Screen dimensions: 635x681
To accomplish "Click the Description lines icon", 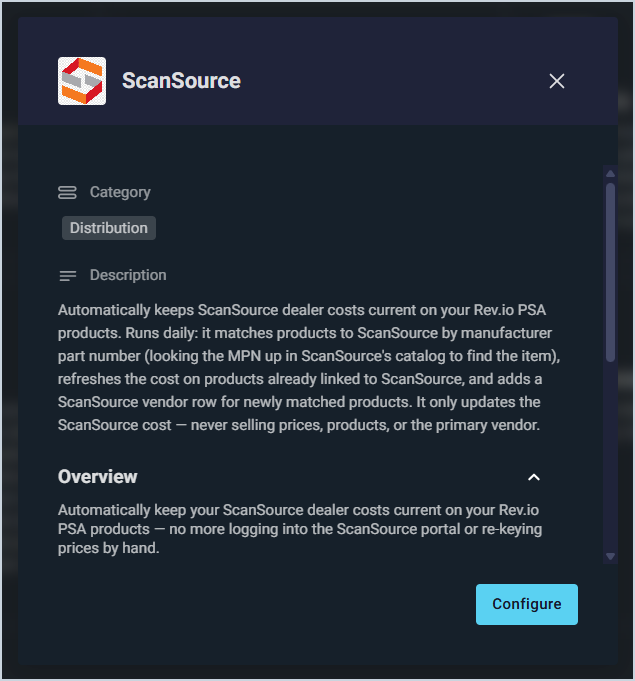I will click(x=67, y=275).
